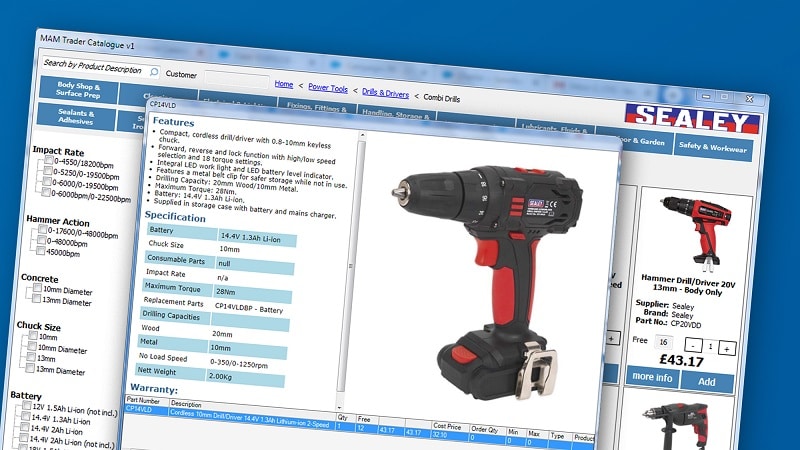Open the Lubricants, Fluids category tab
The height and width of the screenshot is (450, 800).
coord(555,129)
